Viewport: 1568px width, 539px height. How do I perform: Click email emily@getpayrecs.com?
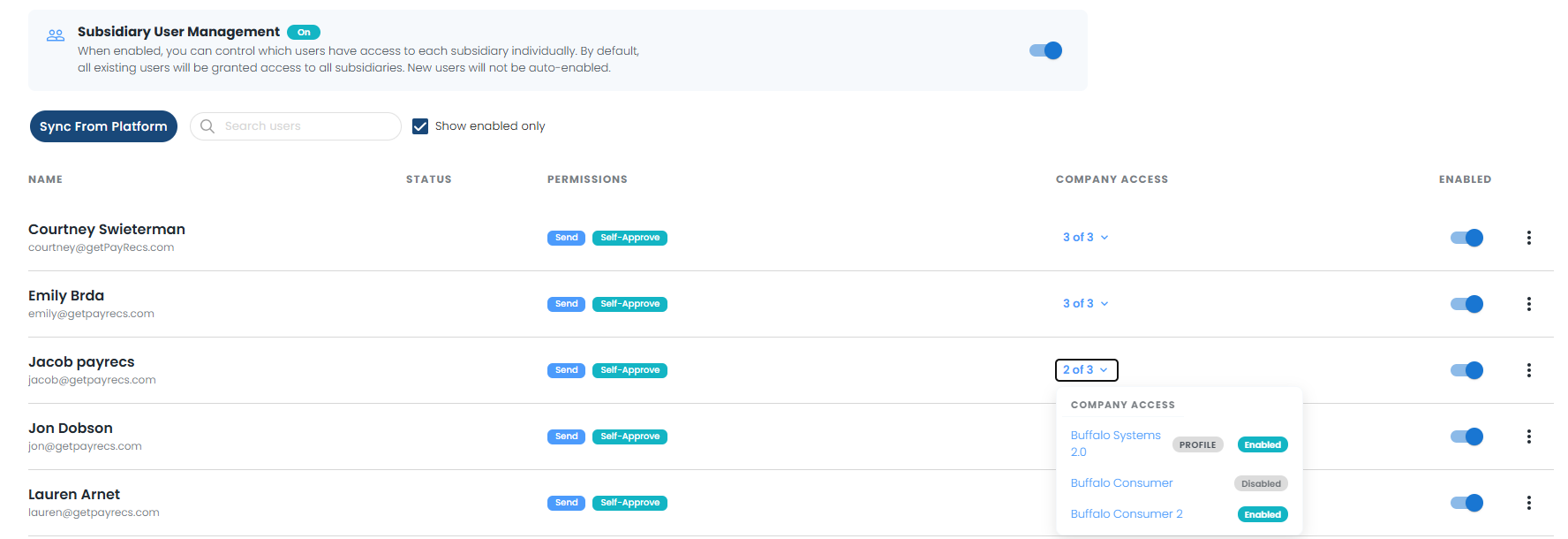91,314
